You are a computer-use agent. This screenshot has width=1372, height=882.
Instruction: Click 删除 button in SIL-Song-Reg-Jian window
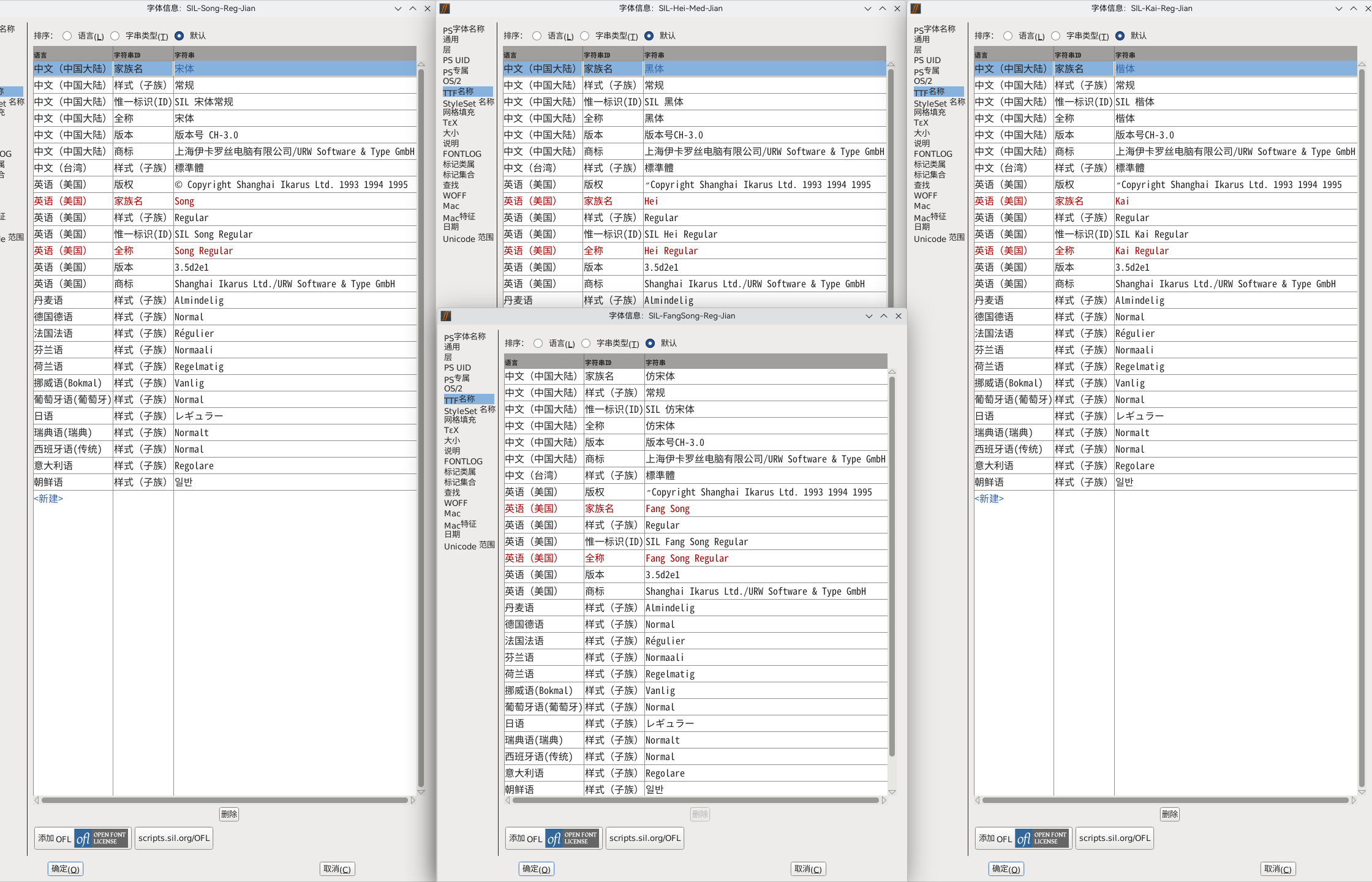[229, 814]
